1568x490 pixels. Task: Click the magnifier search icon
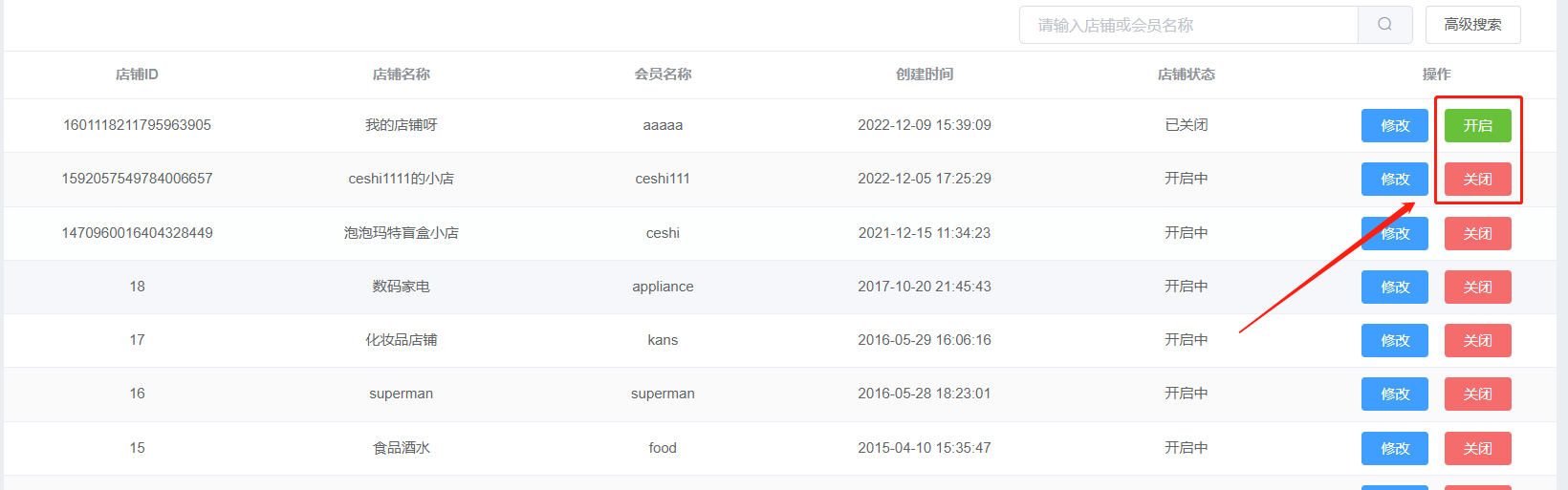[1384, 25]
